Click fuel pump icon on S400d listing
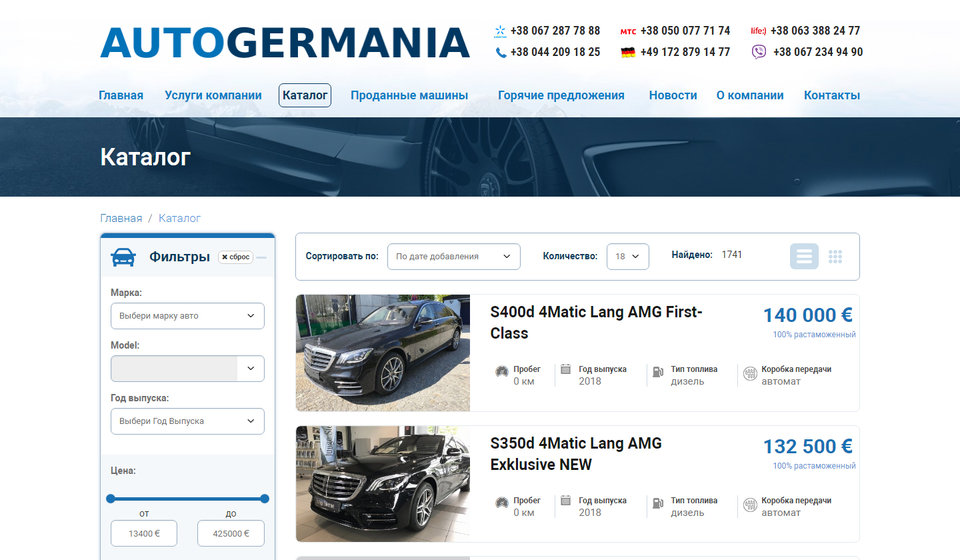This screenshot has height=560, width=960. [x=658, y=371]
